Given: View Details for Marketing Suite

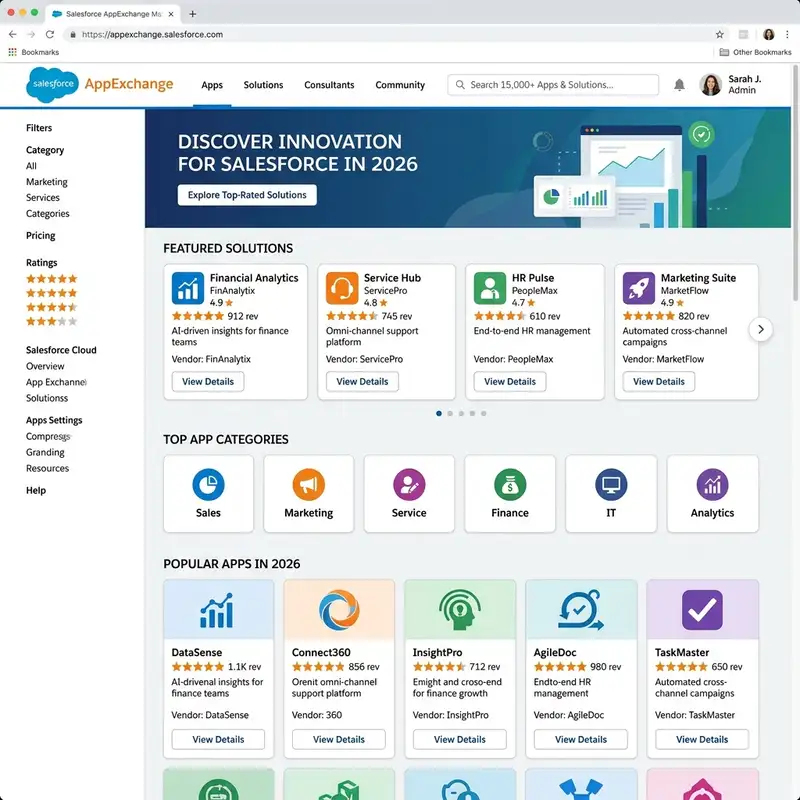Looking at the screenshot, I should [659, 382].
